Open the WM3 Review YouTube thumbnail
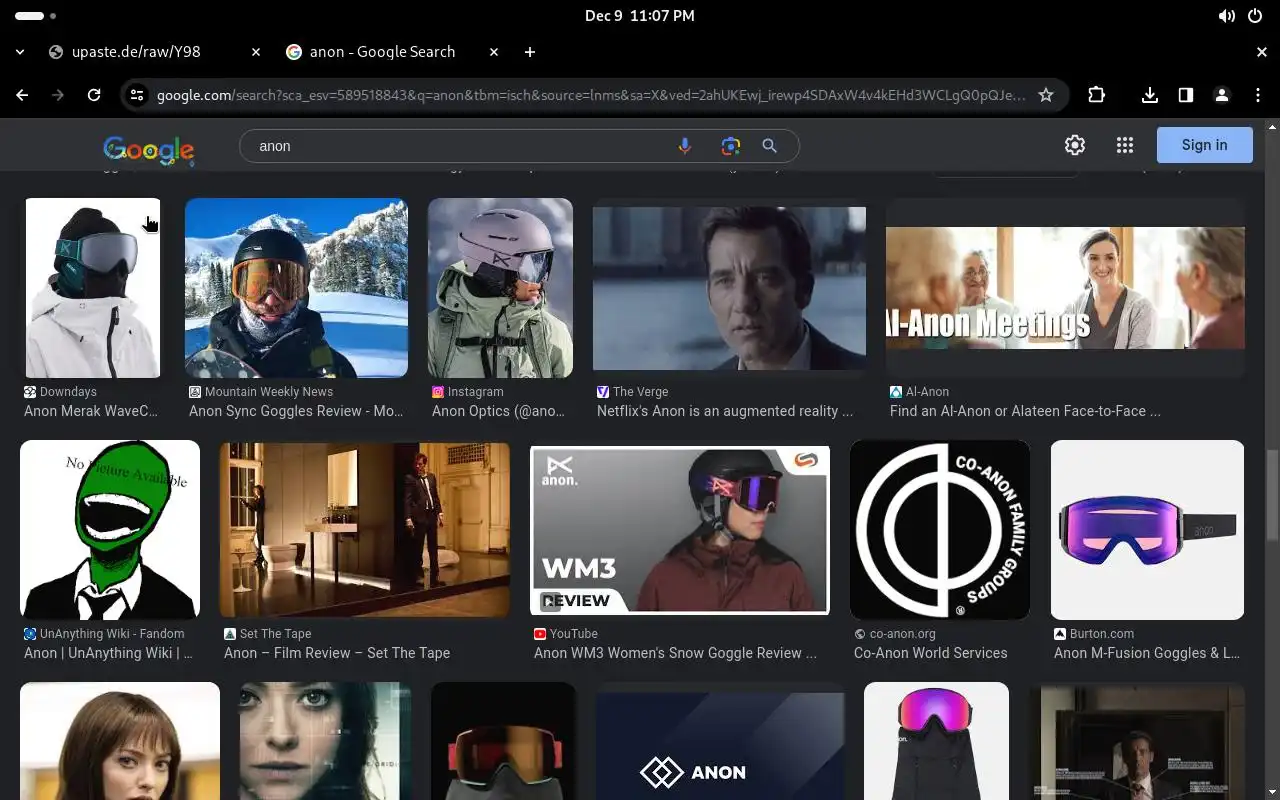This screenshot has width=1280, height=800. point(680,530)
